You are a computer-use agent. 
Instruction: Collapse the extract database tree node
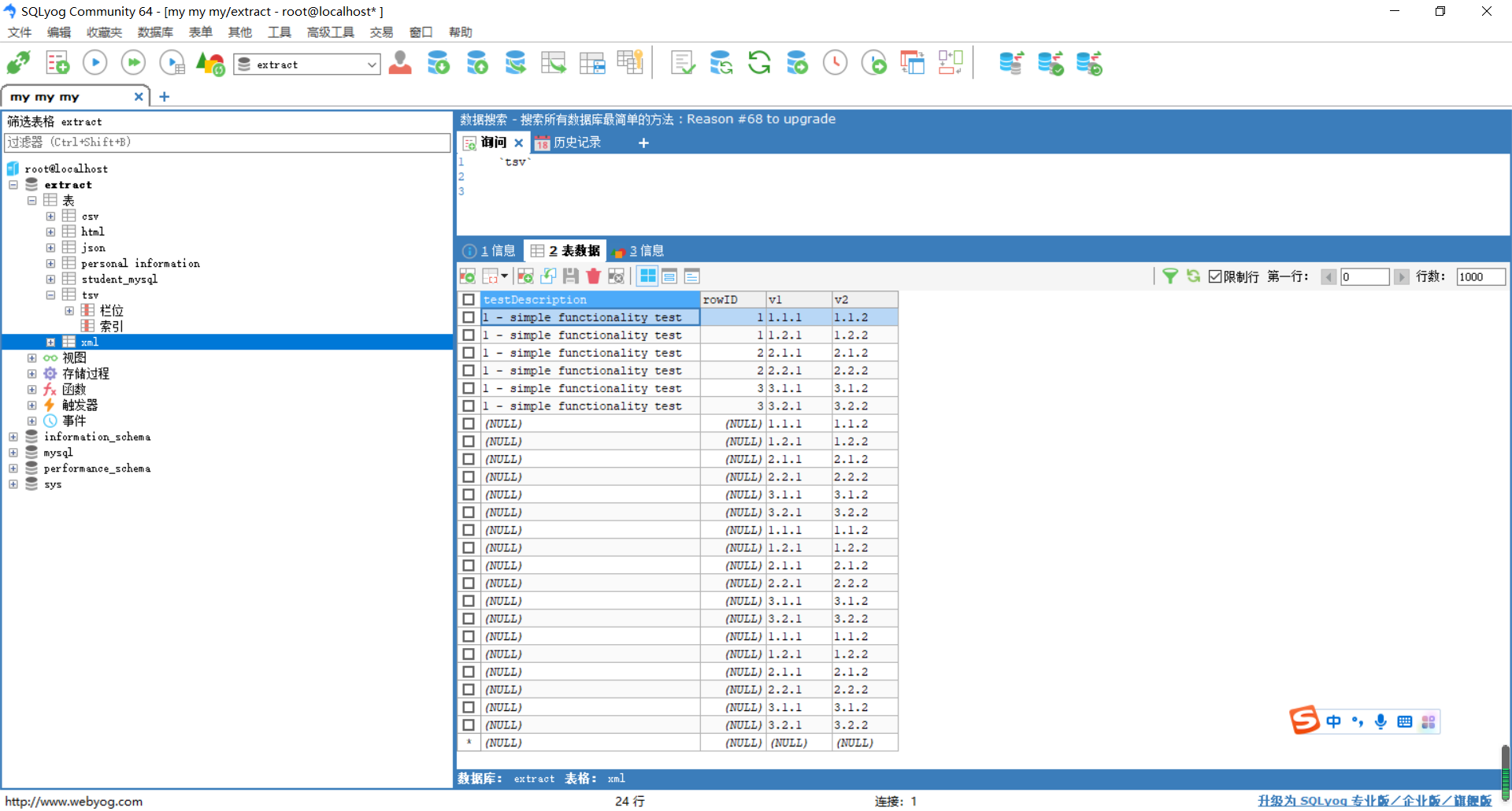(13, 185)
